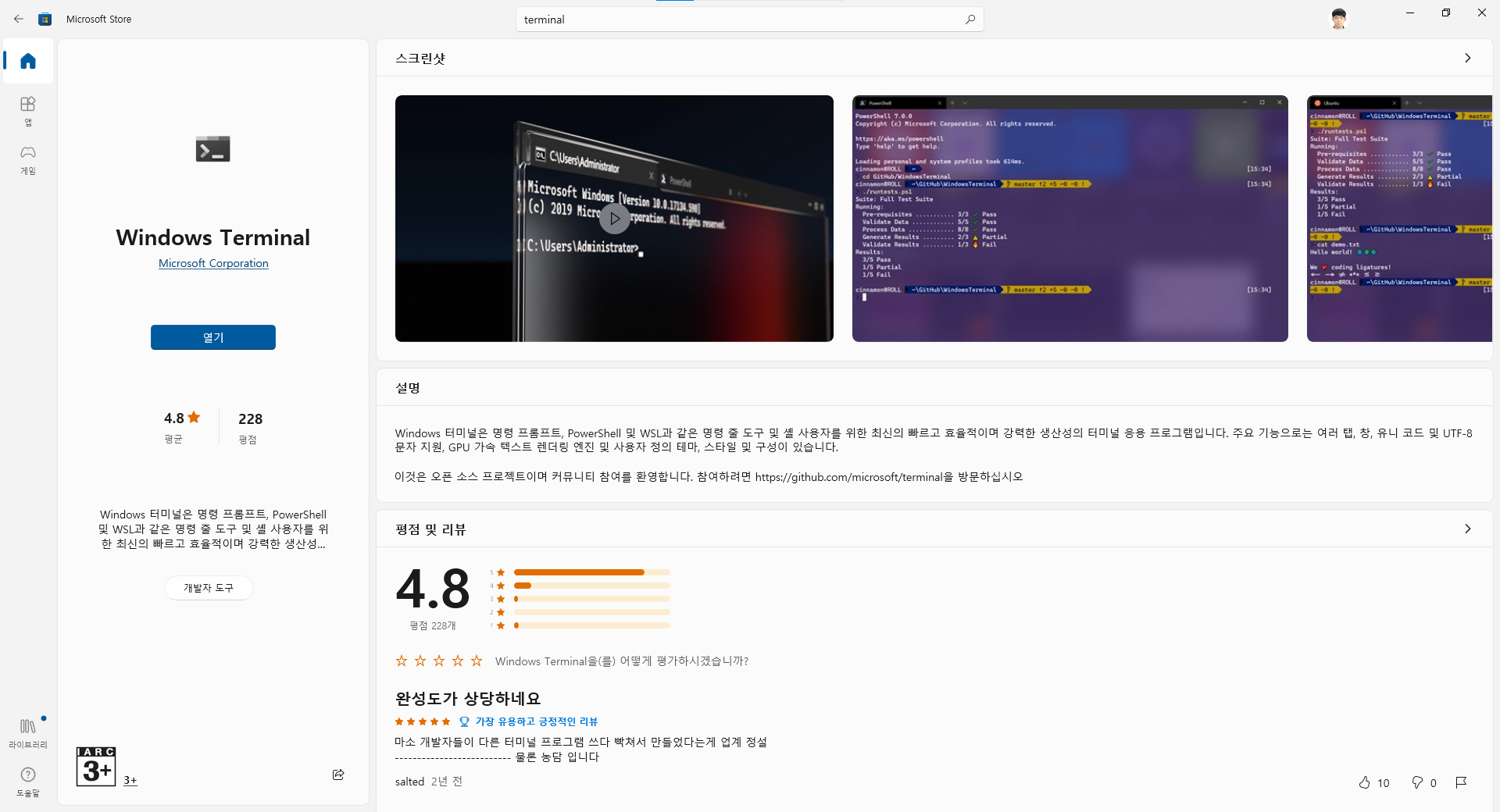
Task: Restore down the Microsoft Store window
Action: tap(1446, 12)
